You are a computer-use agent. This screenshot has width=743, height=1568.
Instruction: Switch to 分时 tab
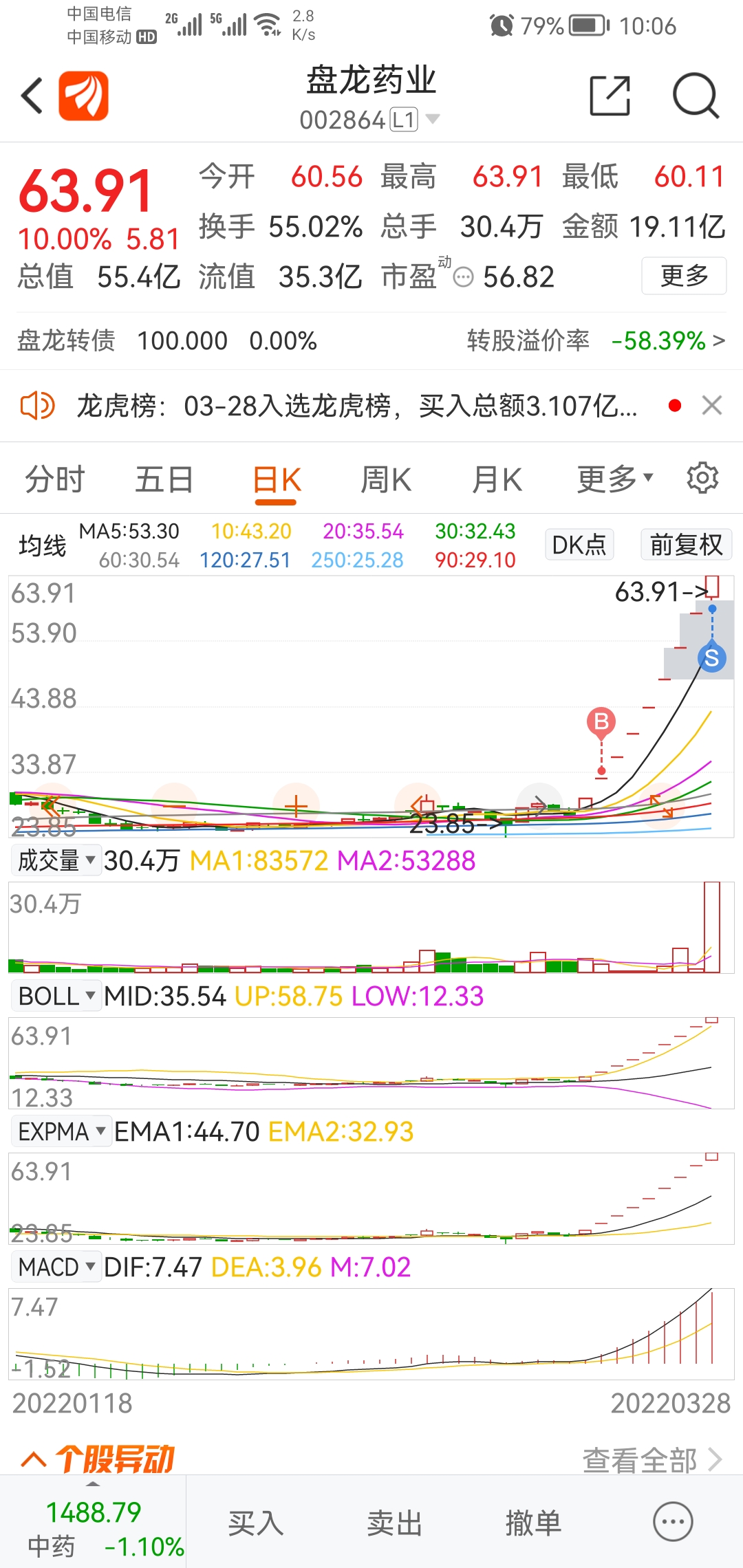tap(55, 479)
